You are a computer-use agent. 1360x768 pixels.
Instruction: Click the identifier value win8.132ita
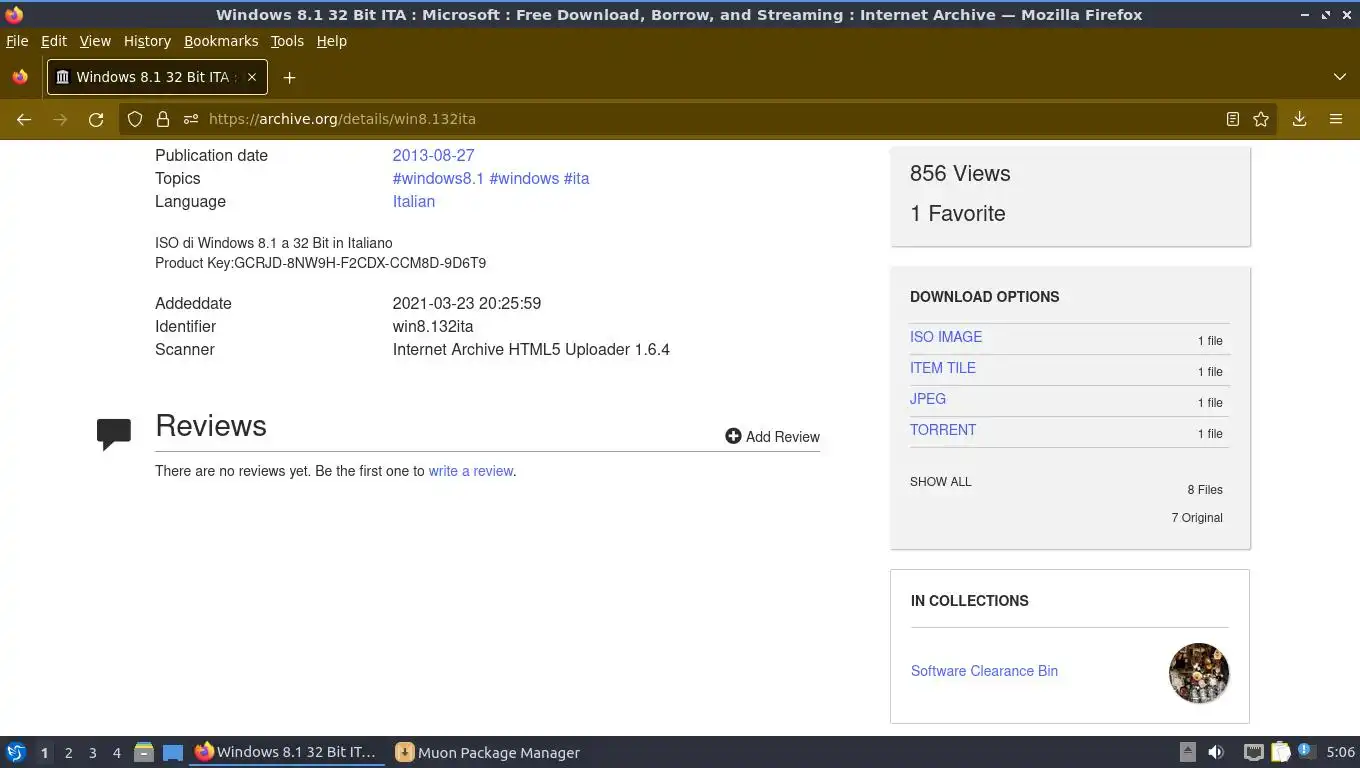click(x=433, y=326)
